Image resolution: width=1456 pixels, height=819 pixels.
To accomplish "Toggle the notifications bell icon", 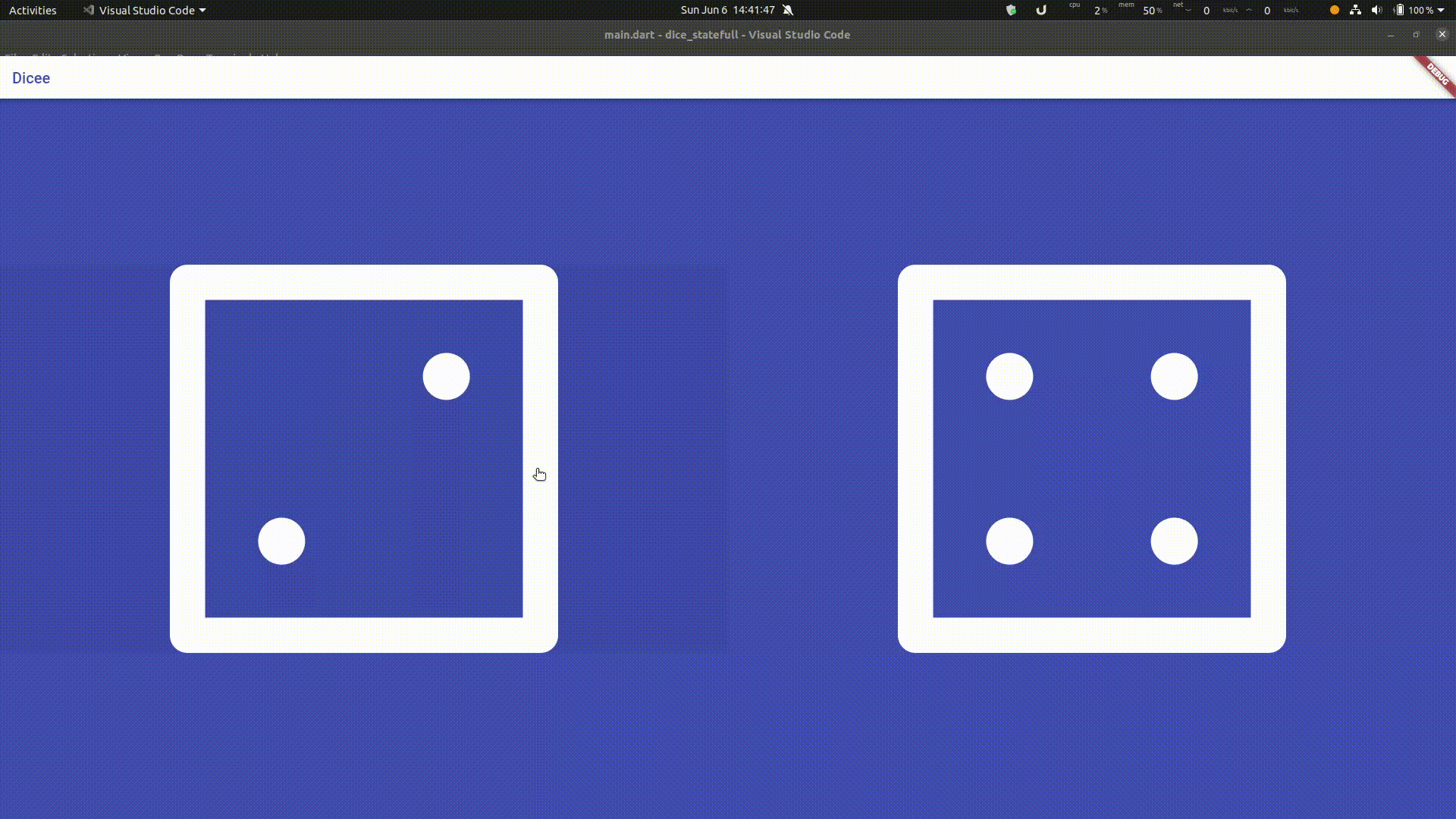I will coord(788,10).
